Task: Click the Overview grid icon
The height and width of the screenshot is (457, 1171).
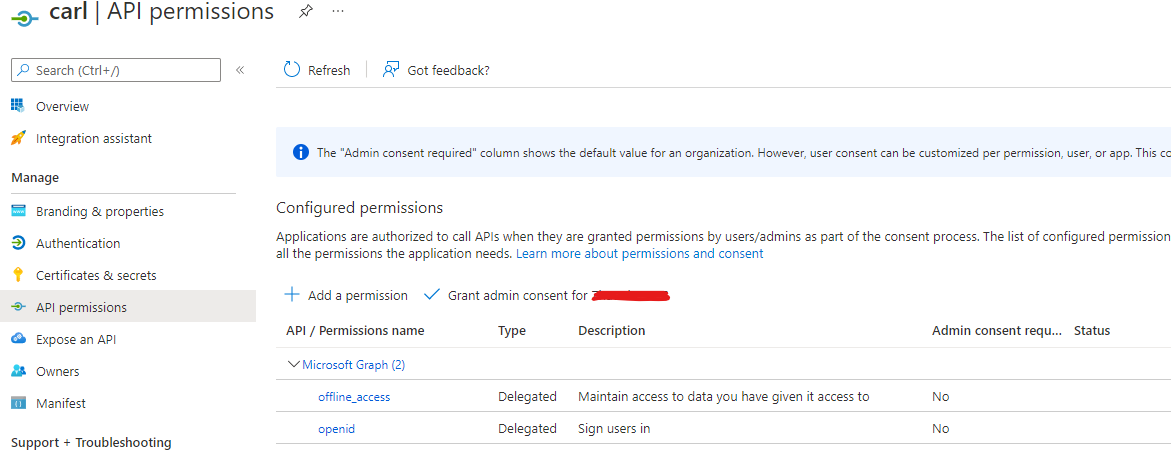Action: tap(18, 106)
